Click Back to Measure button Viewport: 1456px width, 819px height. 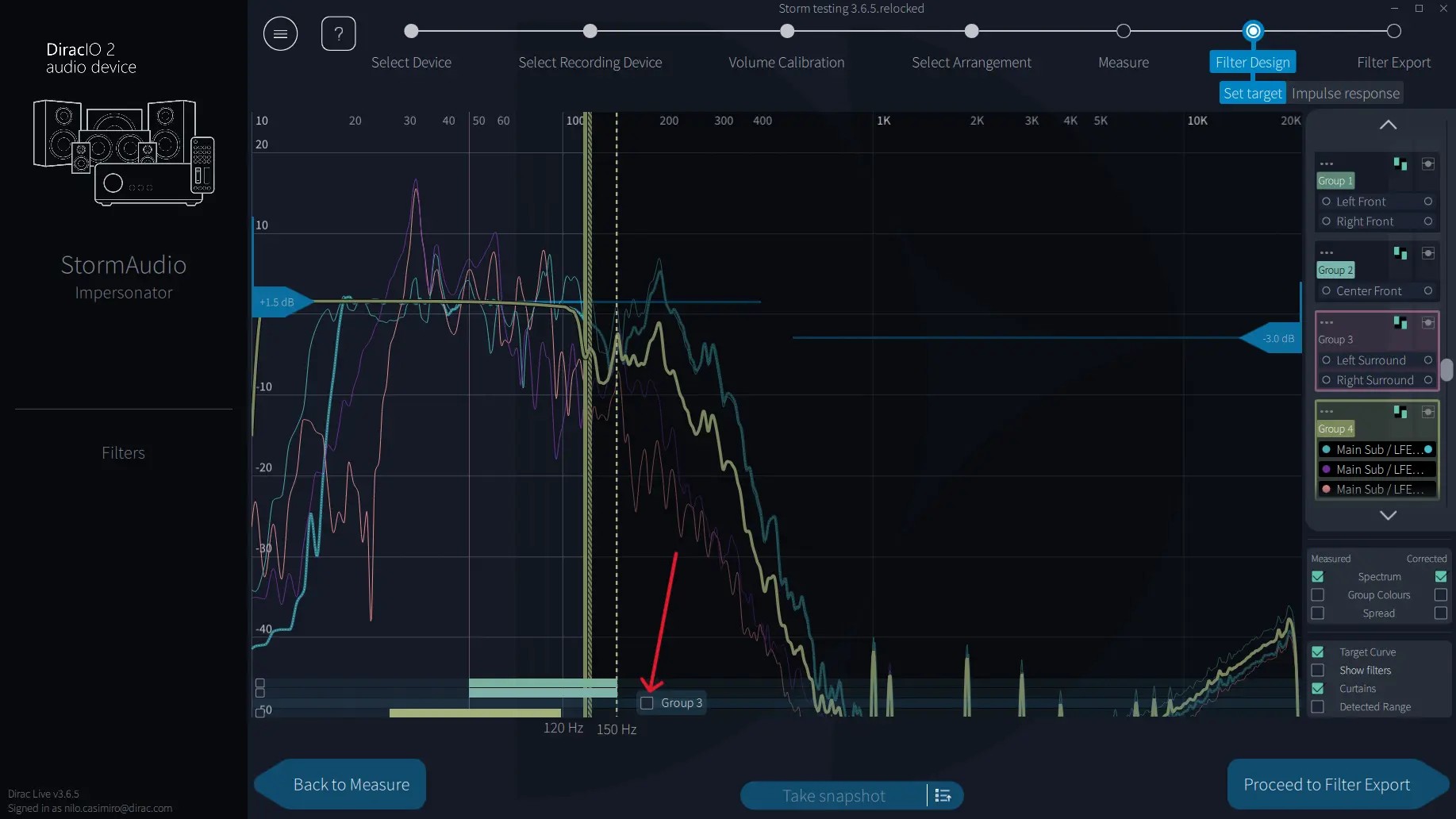(351, 785)
